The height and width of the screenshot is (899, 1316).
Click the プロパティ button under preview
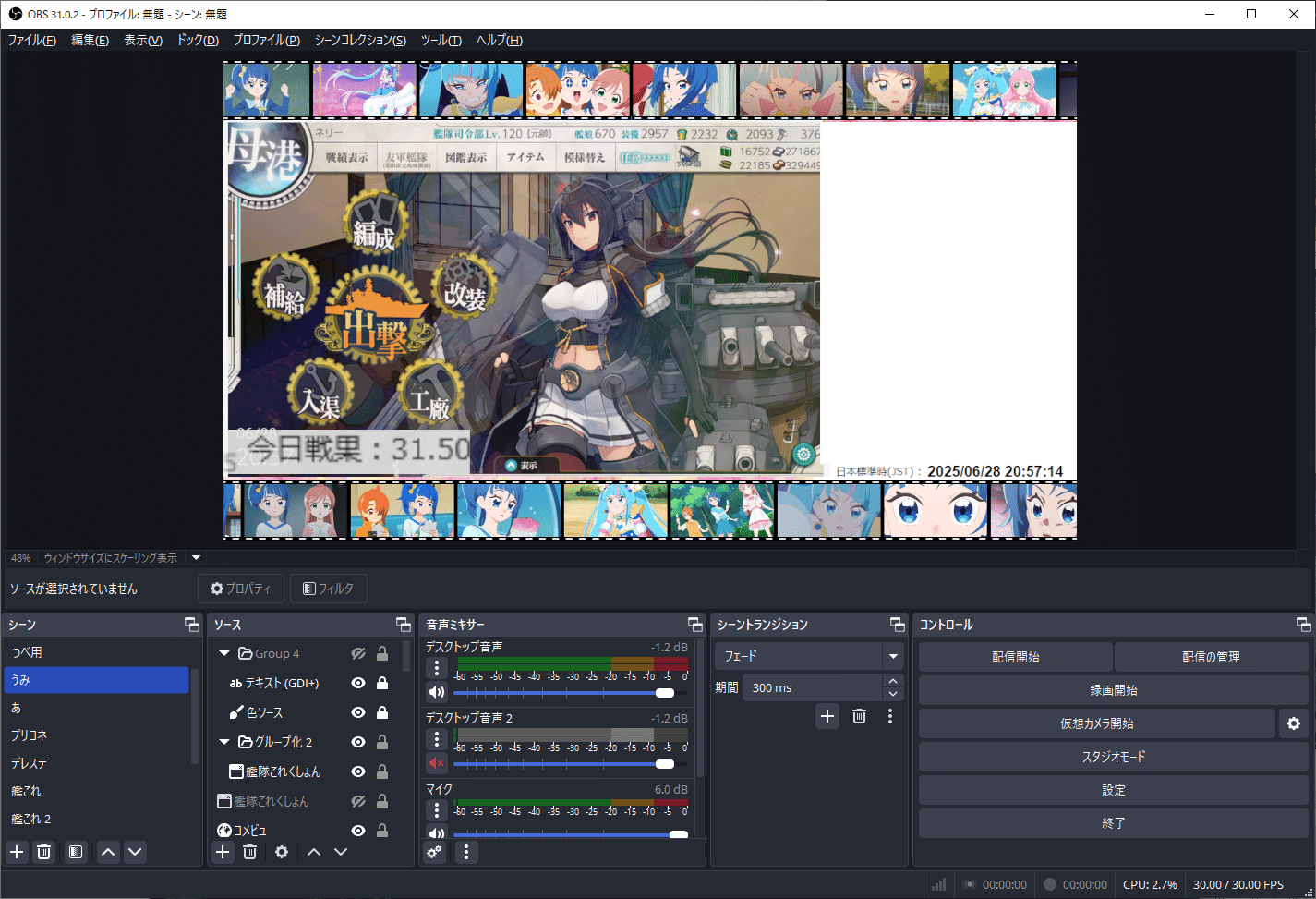click(241, 589)
